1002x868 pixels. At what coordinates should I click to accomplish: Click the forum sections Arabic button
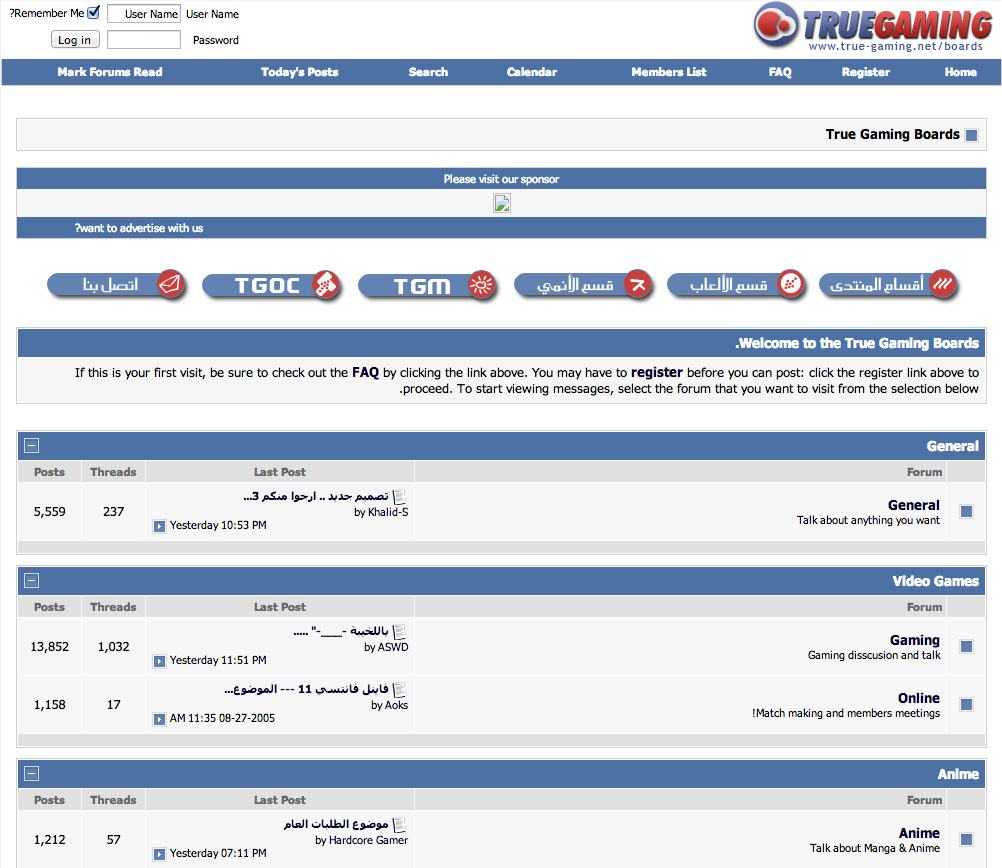(x=889, y=284)
